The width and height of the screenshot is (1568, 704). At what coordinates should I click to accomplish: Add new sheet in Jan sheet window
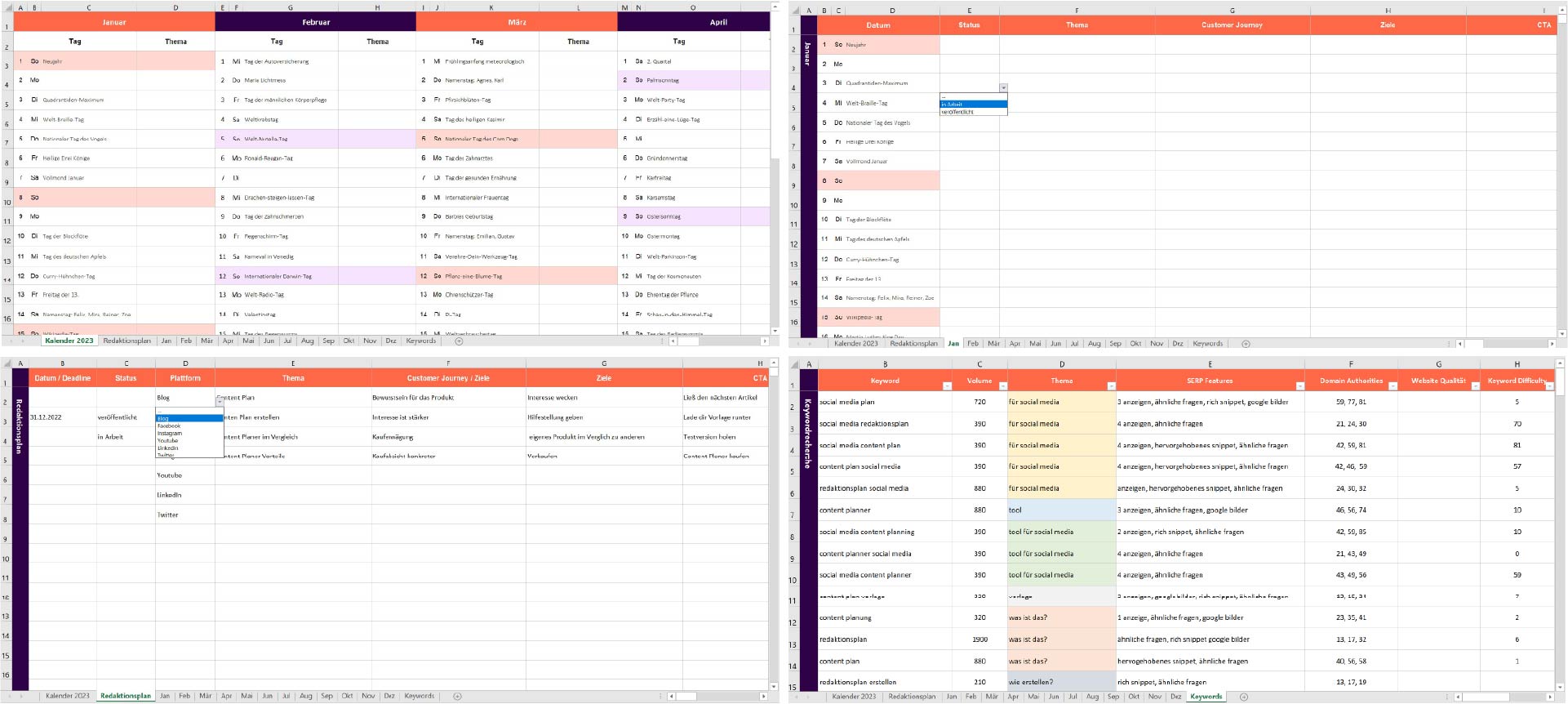point(1246,344)
